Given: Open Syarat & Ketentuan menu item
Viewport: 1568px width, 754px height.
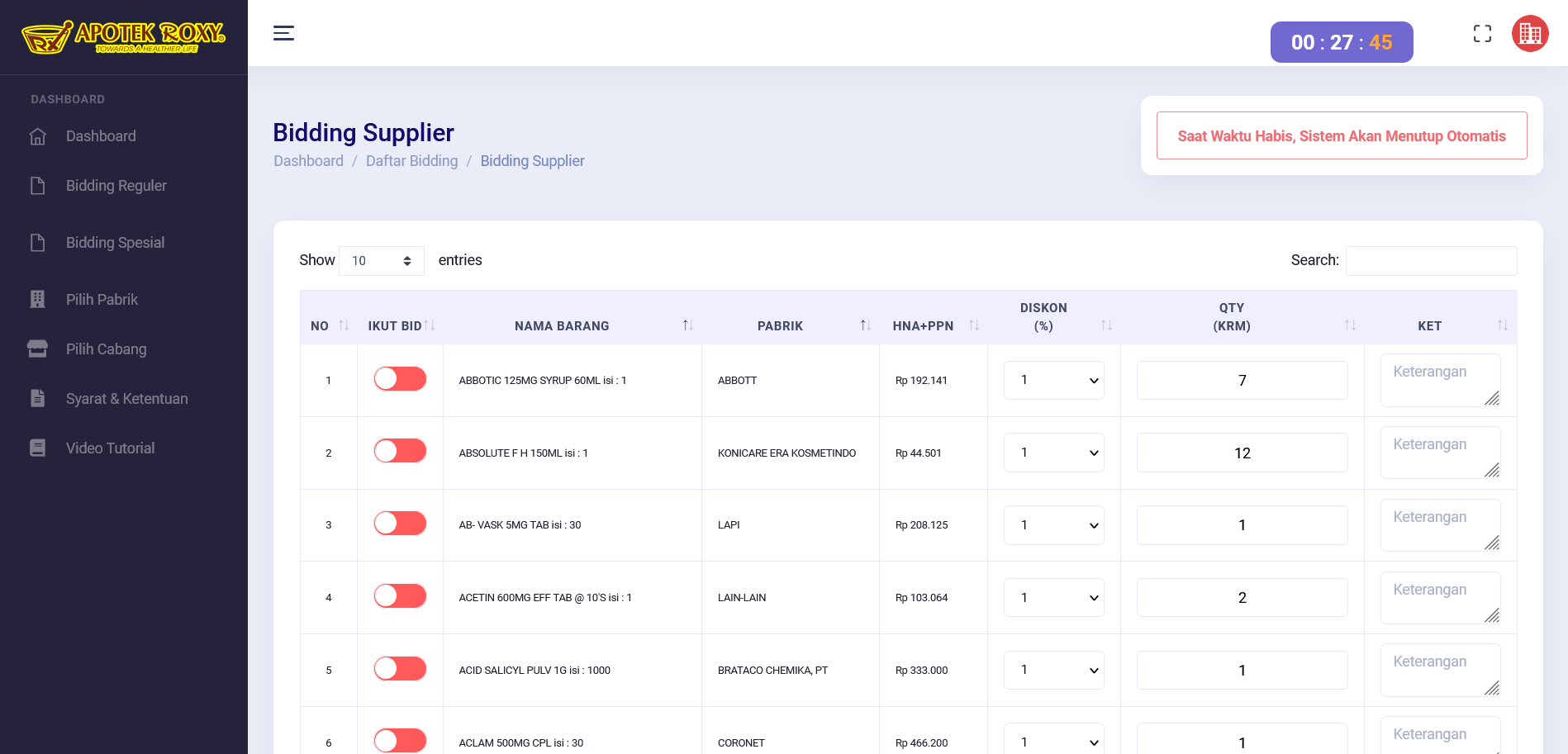Looking at the screenshot, I should coord(127,399).
